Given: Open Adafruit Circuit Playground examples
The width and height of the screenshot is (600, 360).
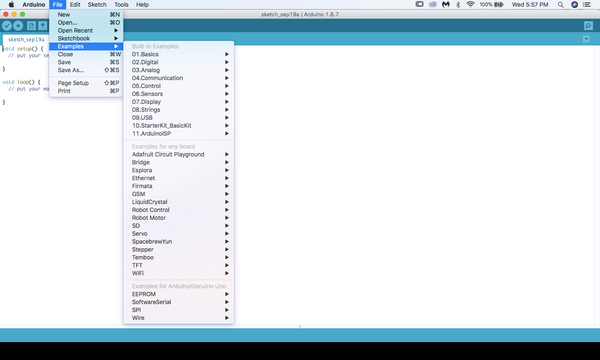Looking at the screenshot, I should pyautogui.click(x=179, y=154).
